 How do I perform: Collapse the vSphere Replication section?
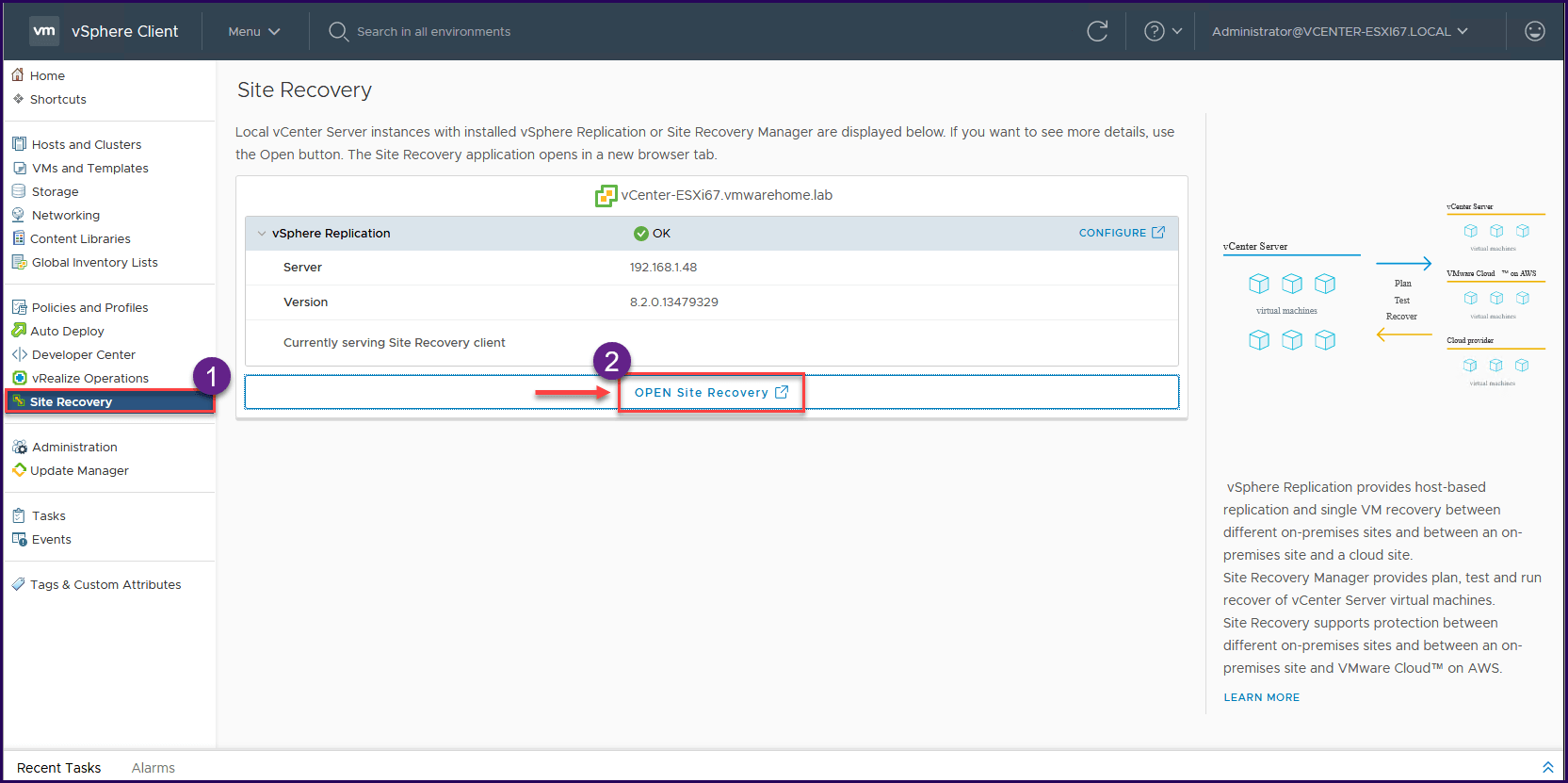tap(262, 234)
